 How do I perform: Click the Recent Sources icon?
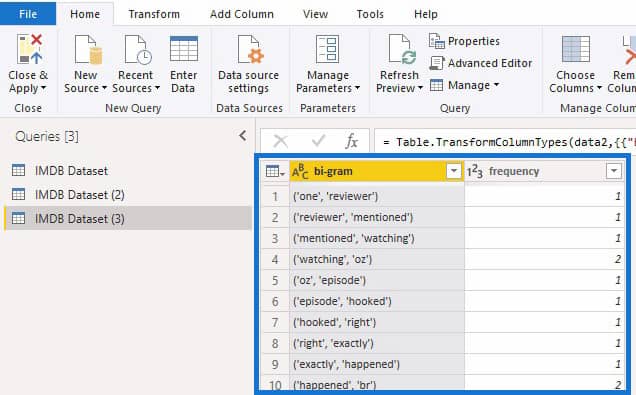click(x=138, y=50)
